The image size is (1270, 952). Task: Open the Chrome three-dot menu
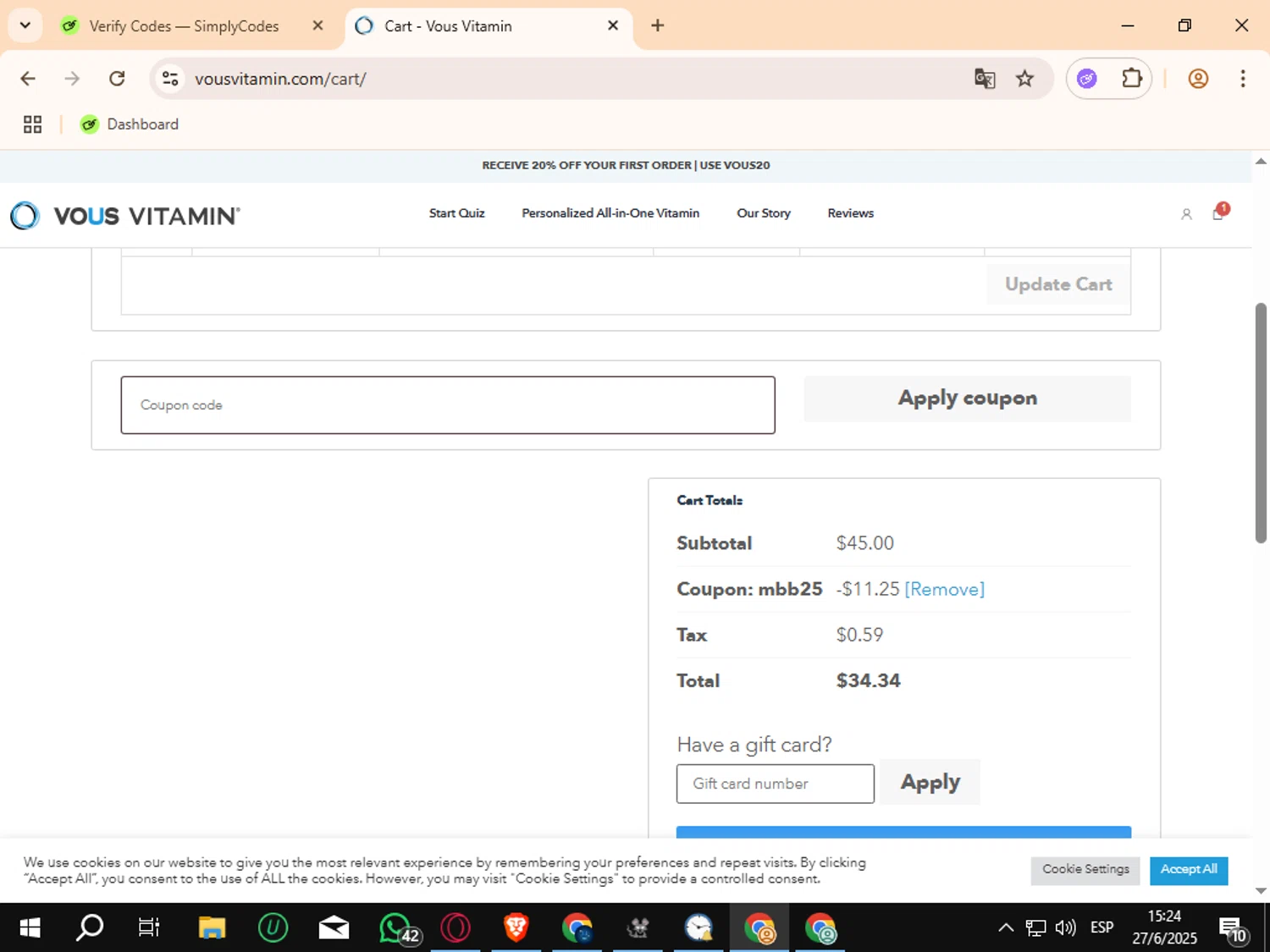pos(1243,79)
